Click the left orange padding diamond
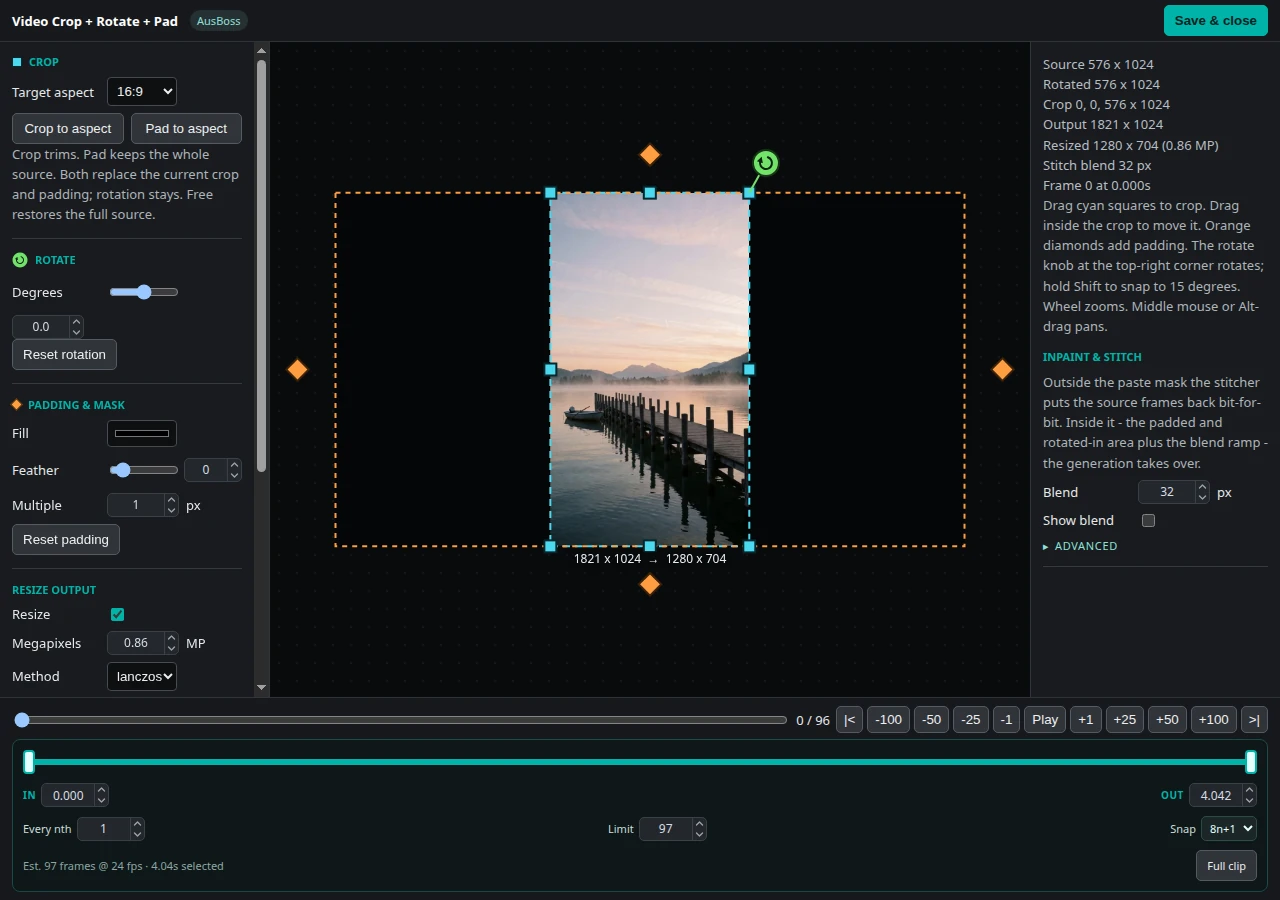Viewport: 1280px width, 900px height. pyautogui.click(x=297, y=369)
